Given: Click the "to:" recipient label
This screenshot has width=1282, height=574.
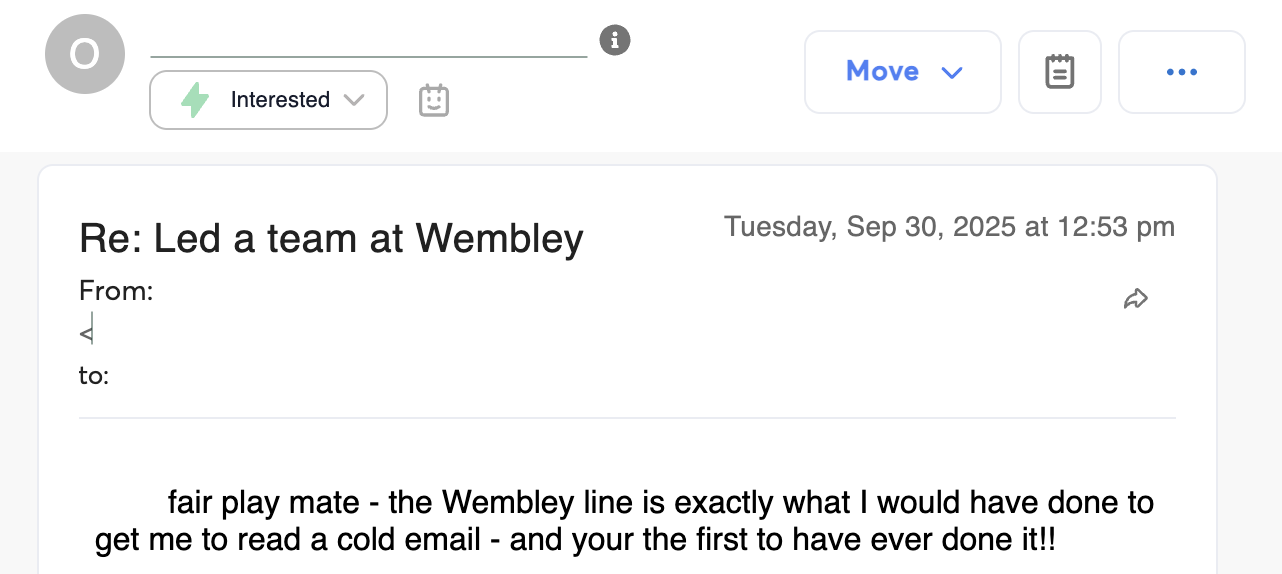Looking at the screenshot, I should 94,376.
